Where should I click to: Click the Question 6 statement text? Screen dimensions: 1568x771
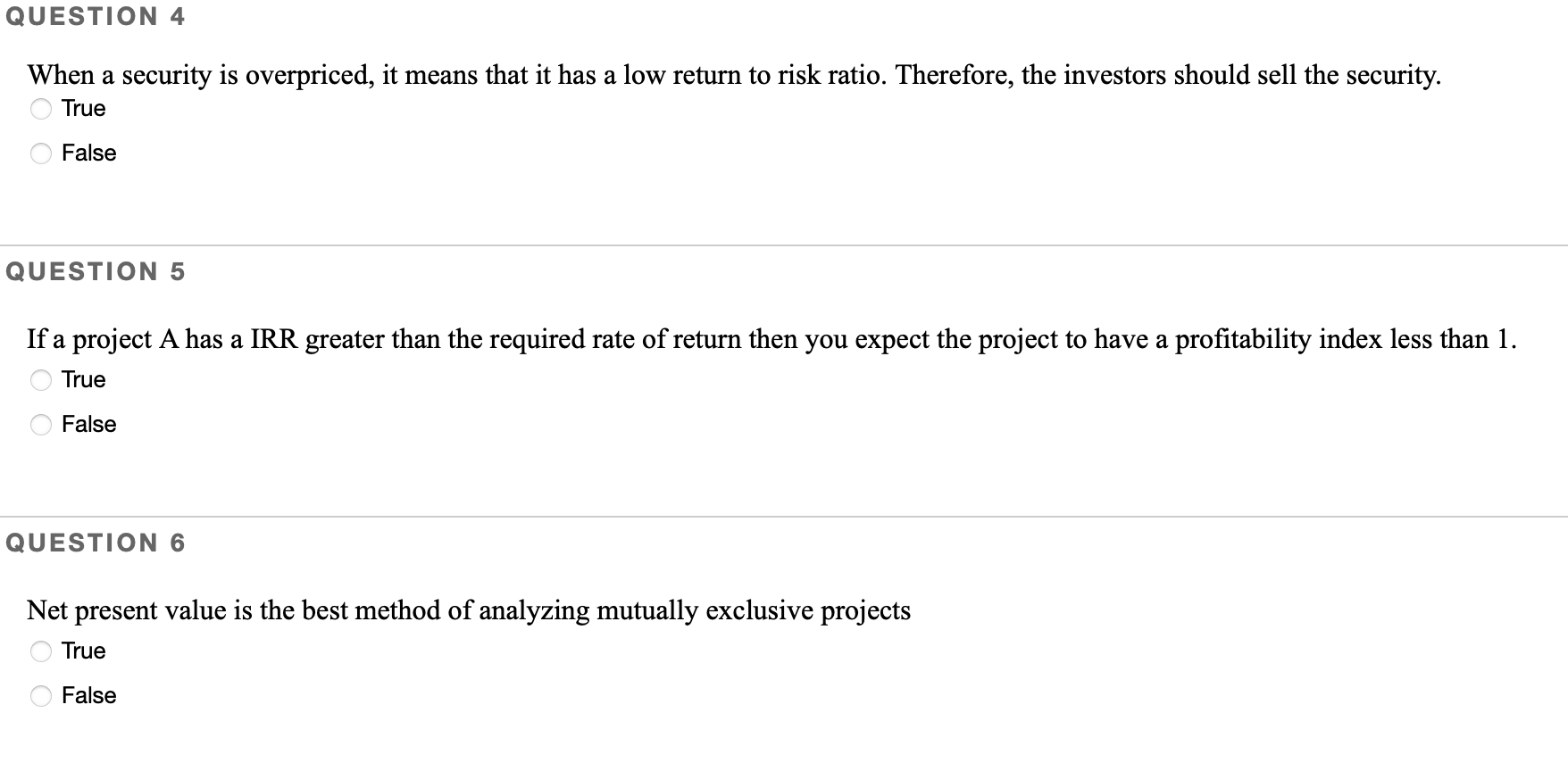click(x=469, y=610)
